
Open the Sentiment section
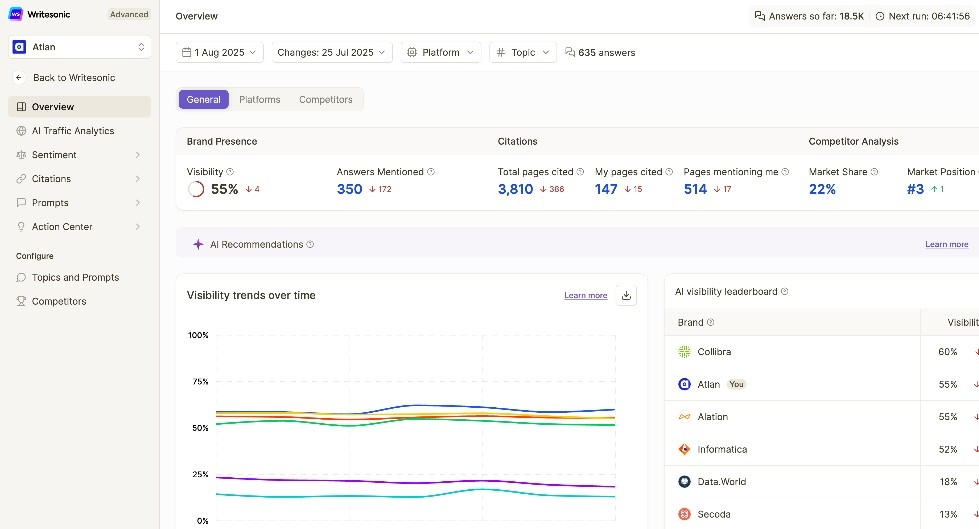click(79, 154)
